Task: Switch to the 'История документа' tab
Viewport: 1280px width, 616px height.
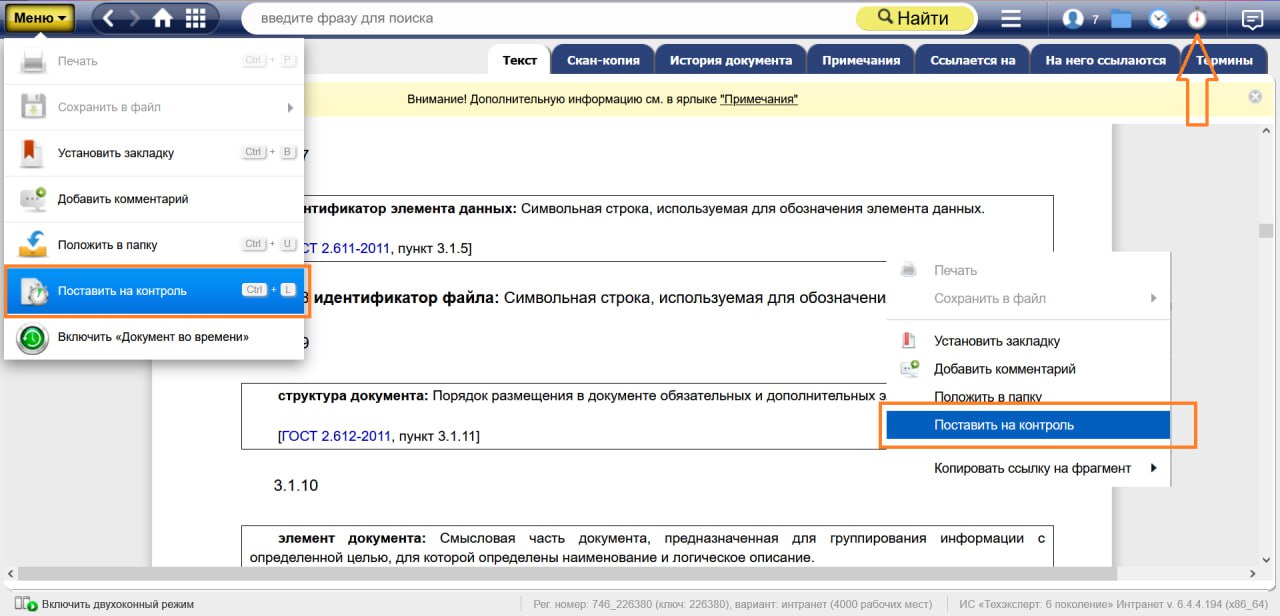Action: pyautogui.click(x=730, y=60)
